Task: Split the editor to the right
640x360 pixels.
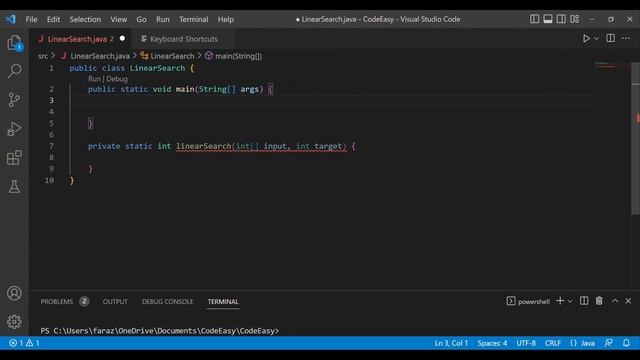Action: pyautogui.click(x=610, y=38)
